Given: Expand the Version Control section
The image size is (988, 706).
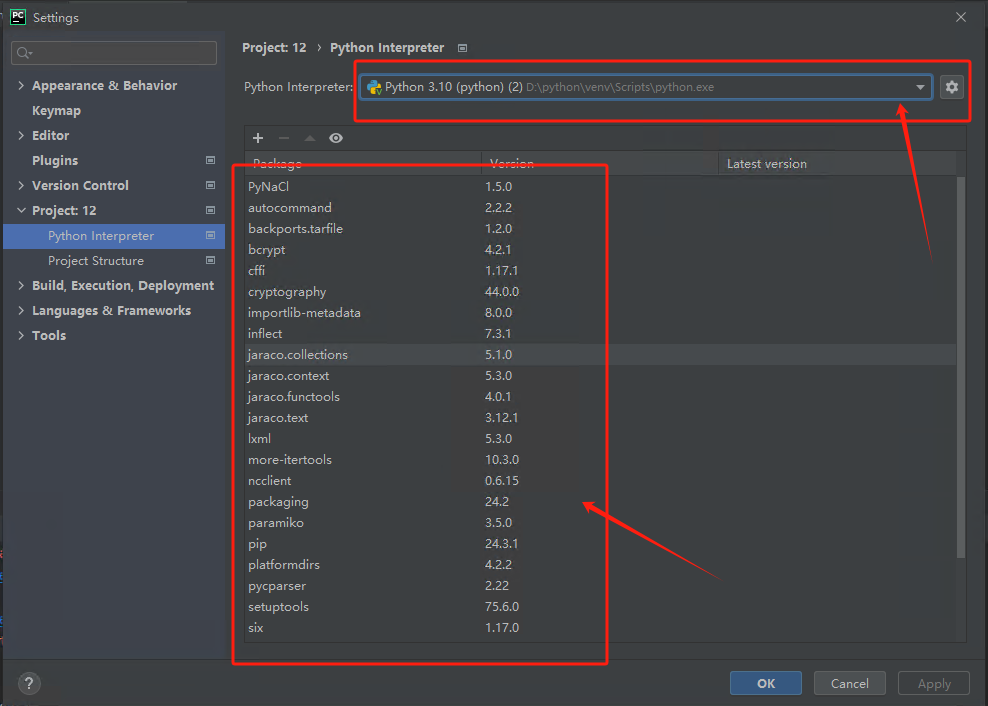Looking at the screenshot, I should [21, 185].
